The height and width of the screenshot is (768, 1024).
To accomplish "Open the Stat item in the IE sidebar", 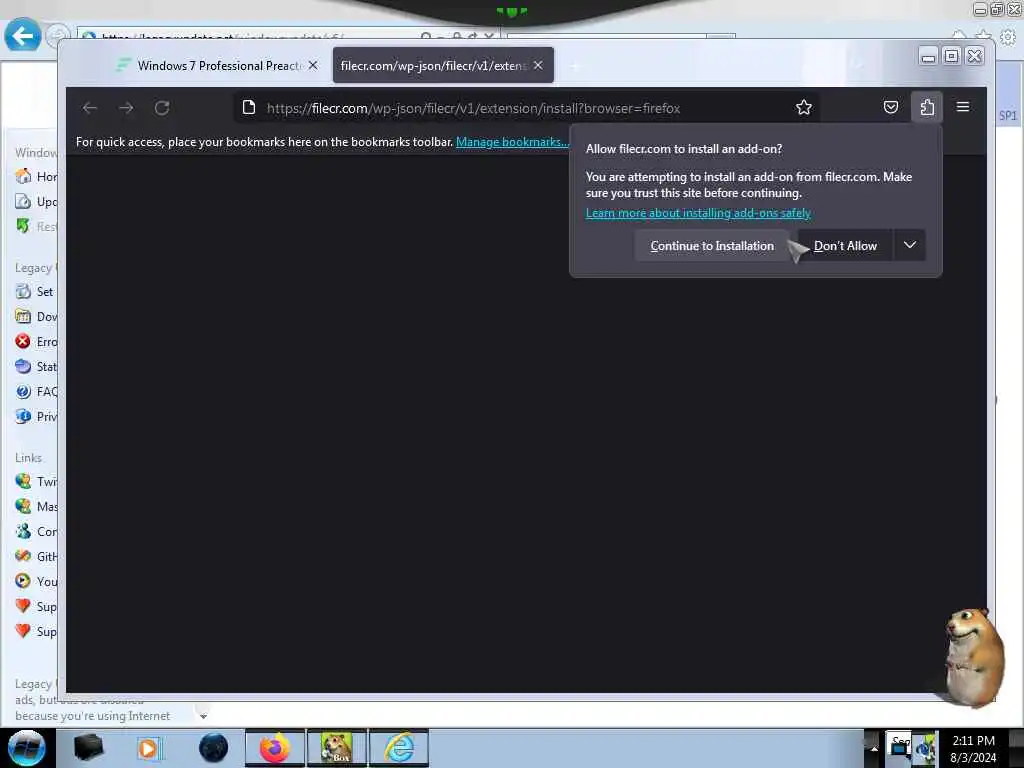I will click(35, 366).
